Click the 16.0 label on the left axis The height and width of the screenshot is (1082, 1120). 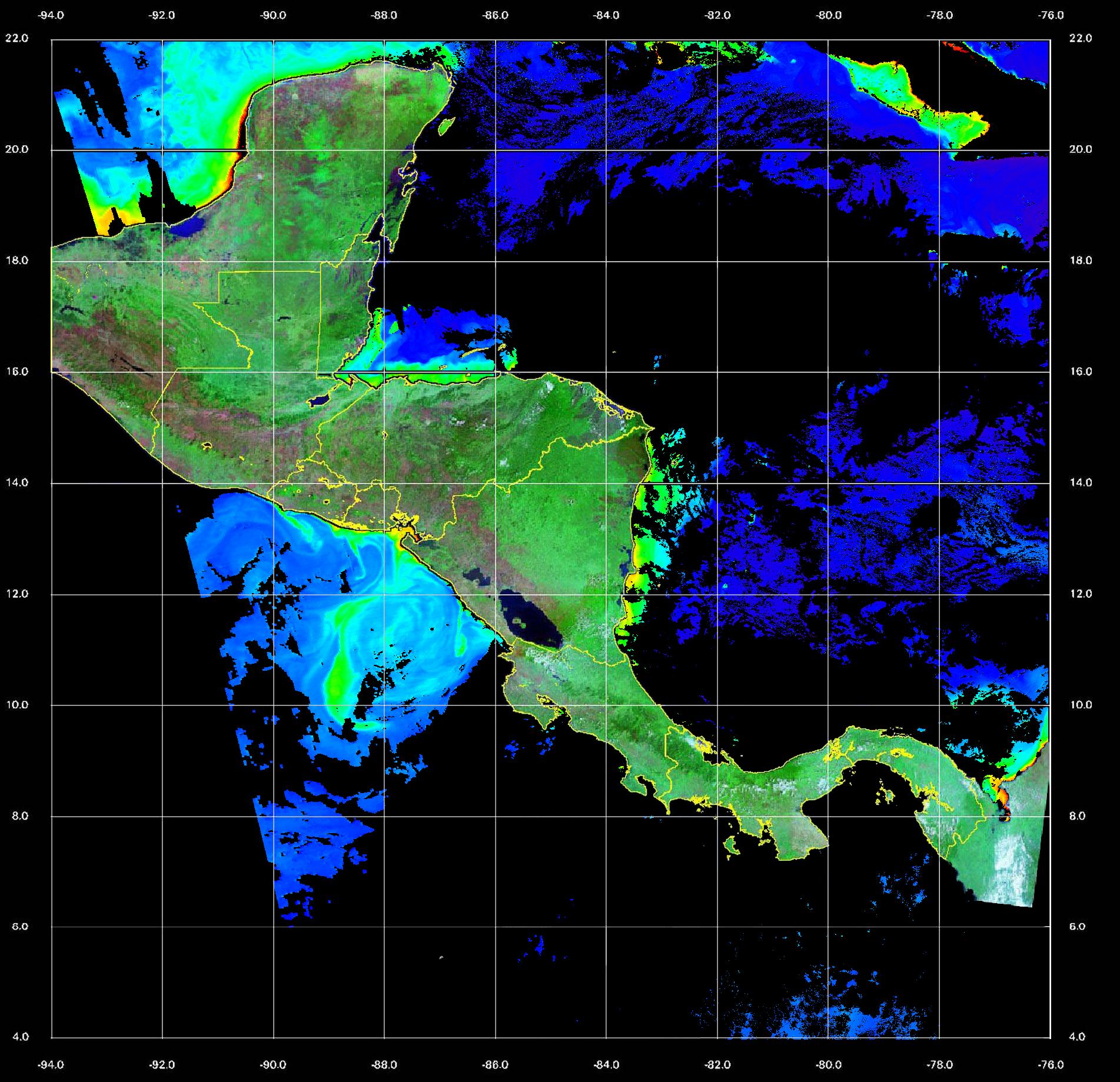pos(16,371)
